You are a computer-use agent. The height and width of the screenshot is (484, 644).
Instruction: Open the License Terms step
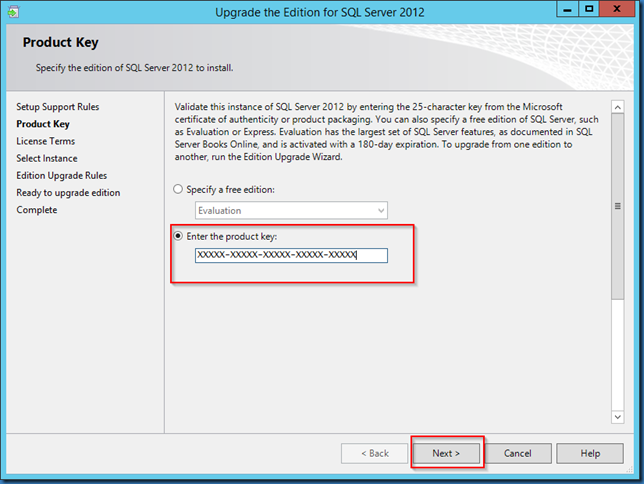tap(46, 141)
